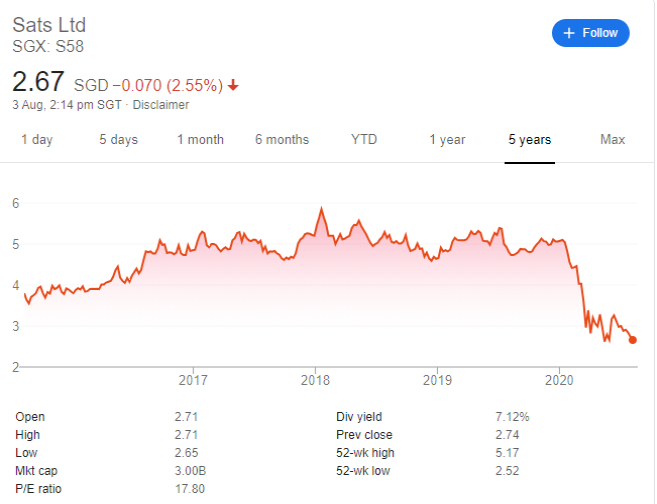Viewport: 657px width, 504px height.
Task: Switch to YTD view
Action: click(364, 140)
